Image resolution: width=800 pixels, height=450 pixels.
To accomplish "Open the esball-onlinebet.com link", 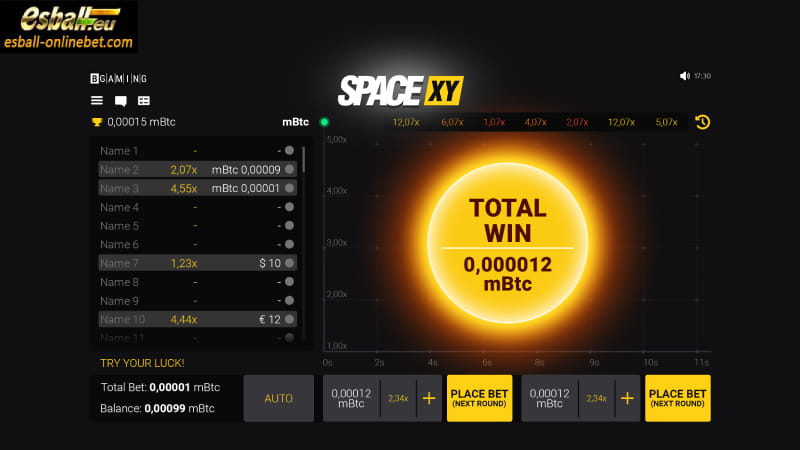I will 68,42.
